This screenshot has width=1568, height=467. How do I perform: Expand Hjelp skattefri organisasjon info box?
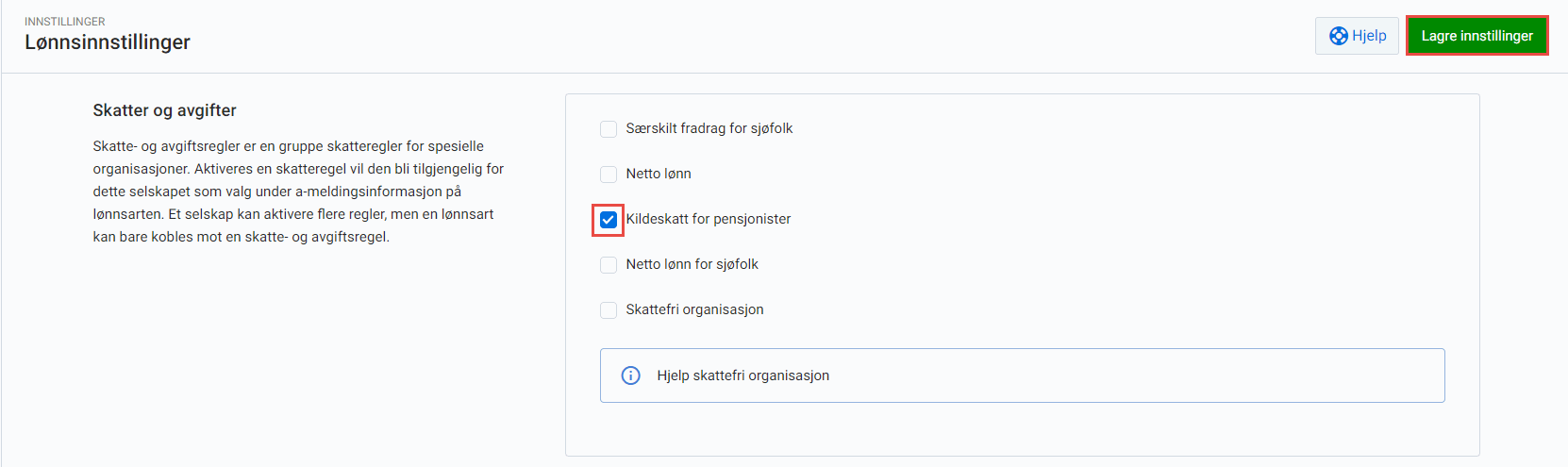pos(1022,375)
